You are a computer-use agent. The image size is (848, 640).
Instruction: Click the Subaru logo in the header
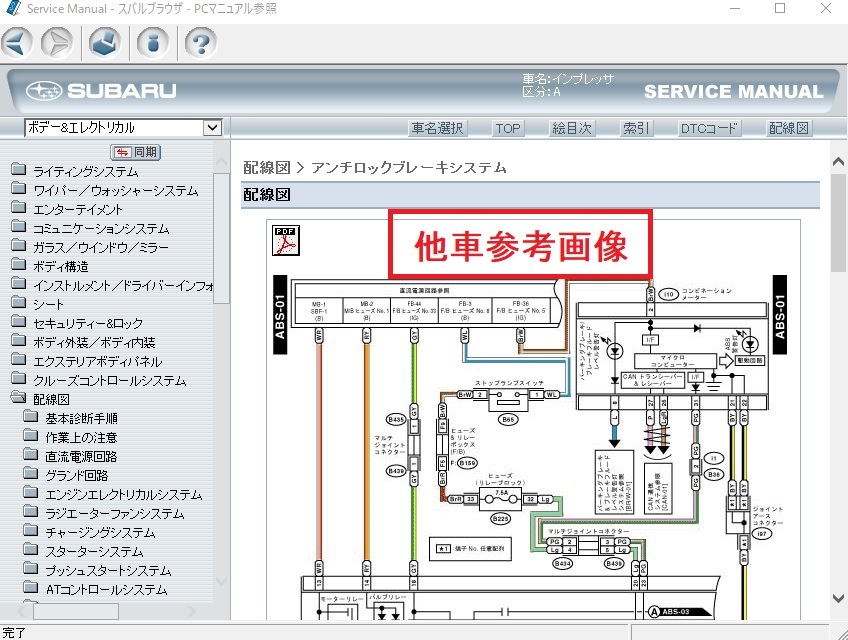coord(101,91)
